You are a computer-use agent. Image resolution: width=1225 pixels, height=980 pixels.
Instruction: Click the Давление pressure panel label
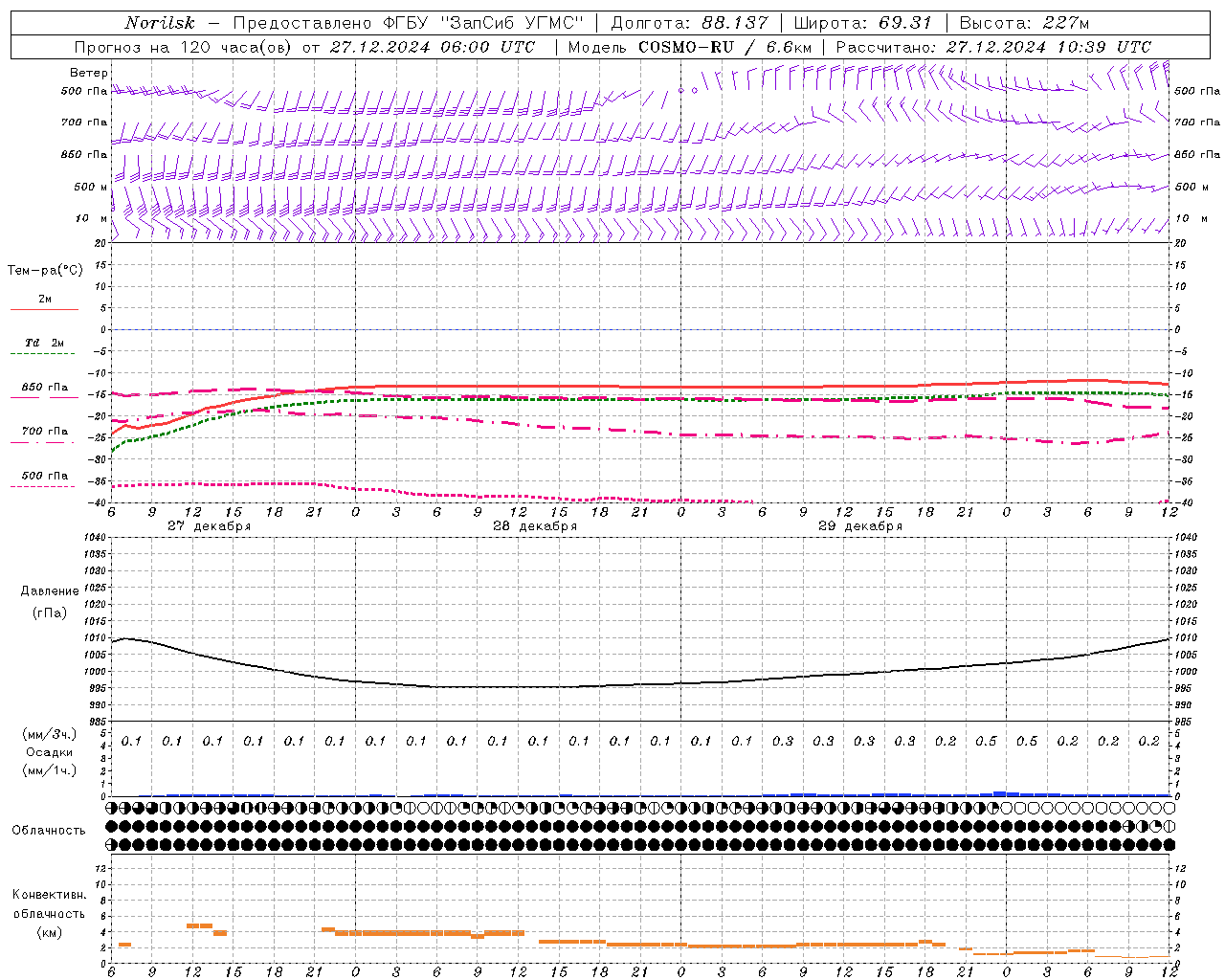pyautogui.click(x=50, y=591)
